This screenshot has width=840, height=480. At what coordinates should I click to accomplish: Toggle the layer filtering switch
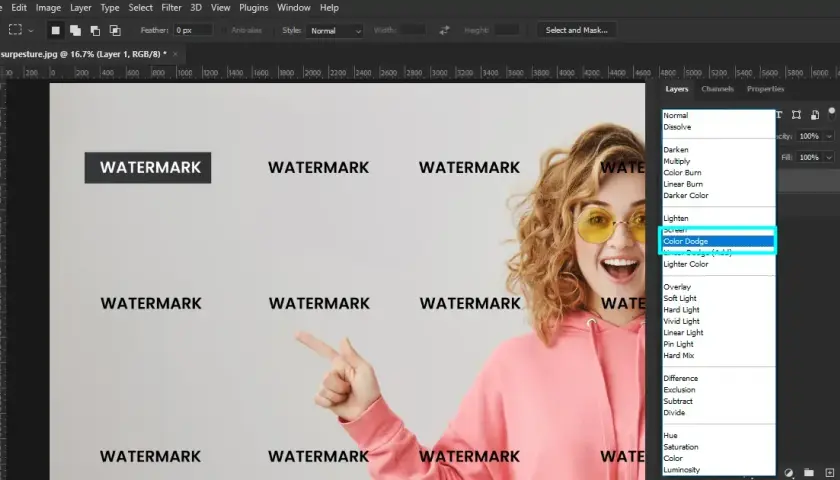pyautogui.click(x=832, y=113)
